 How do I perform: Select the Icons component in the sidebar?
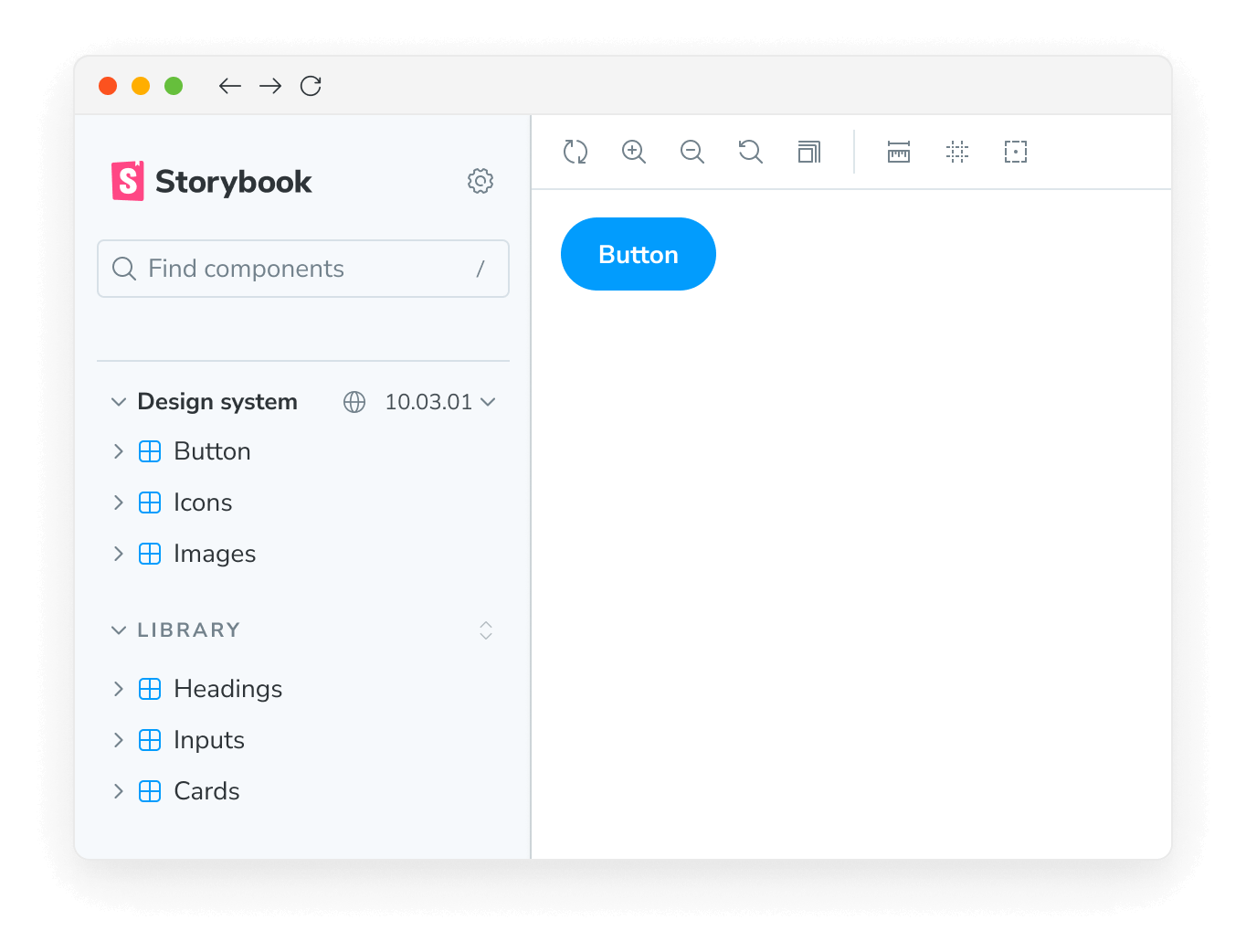202,502
